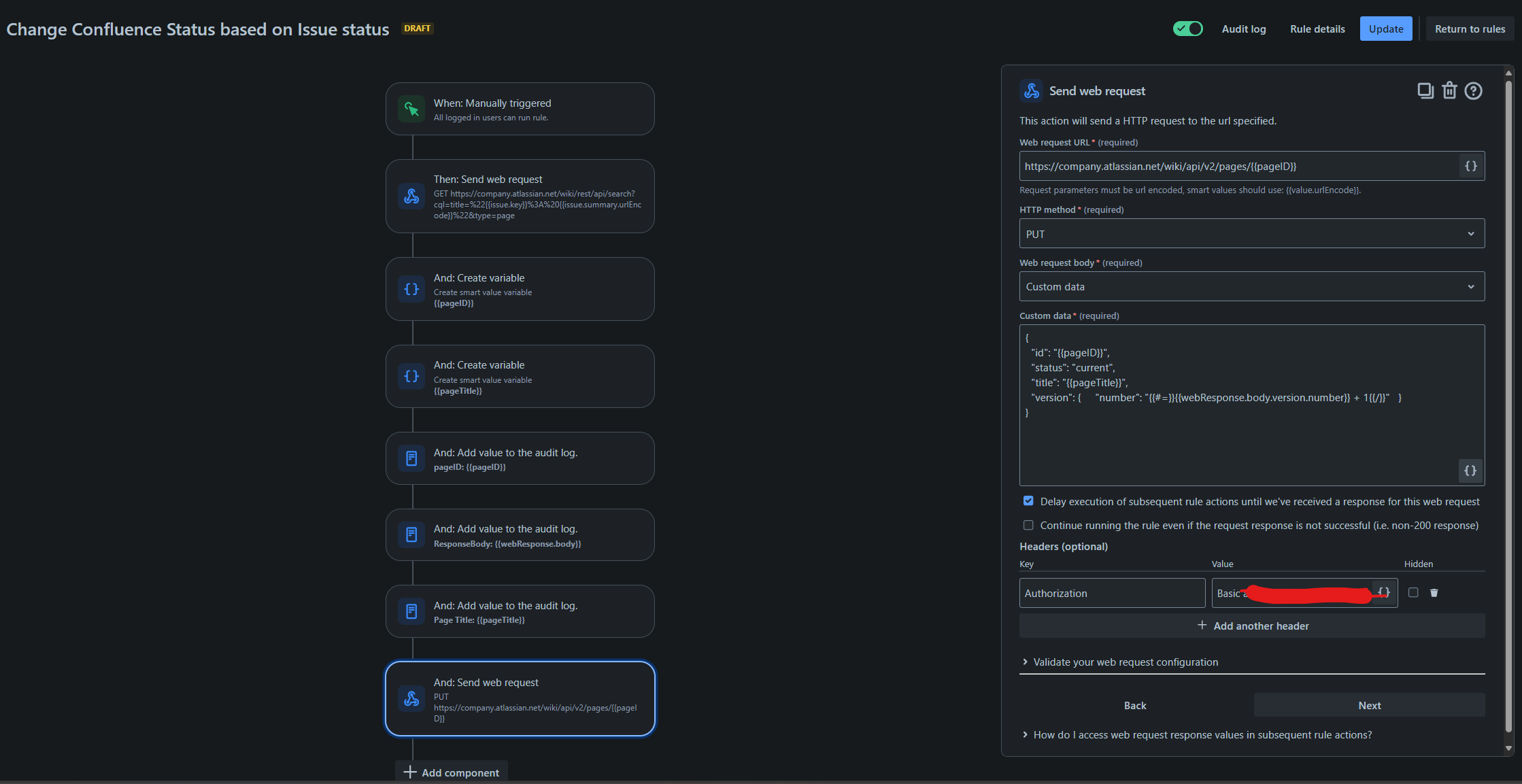Open the Page Title audit log action icon
The height and width of the screenshot is (784, 1522).
(x=411, y=611)
